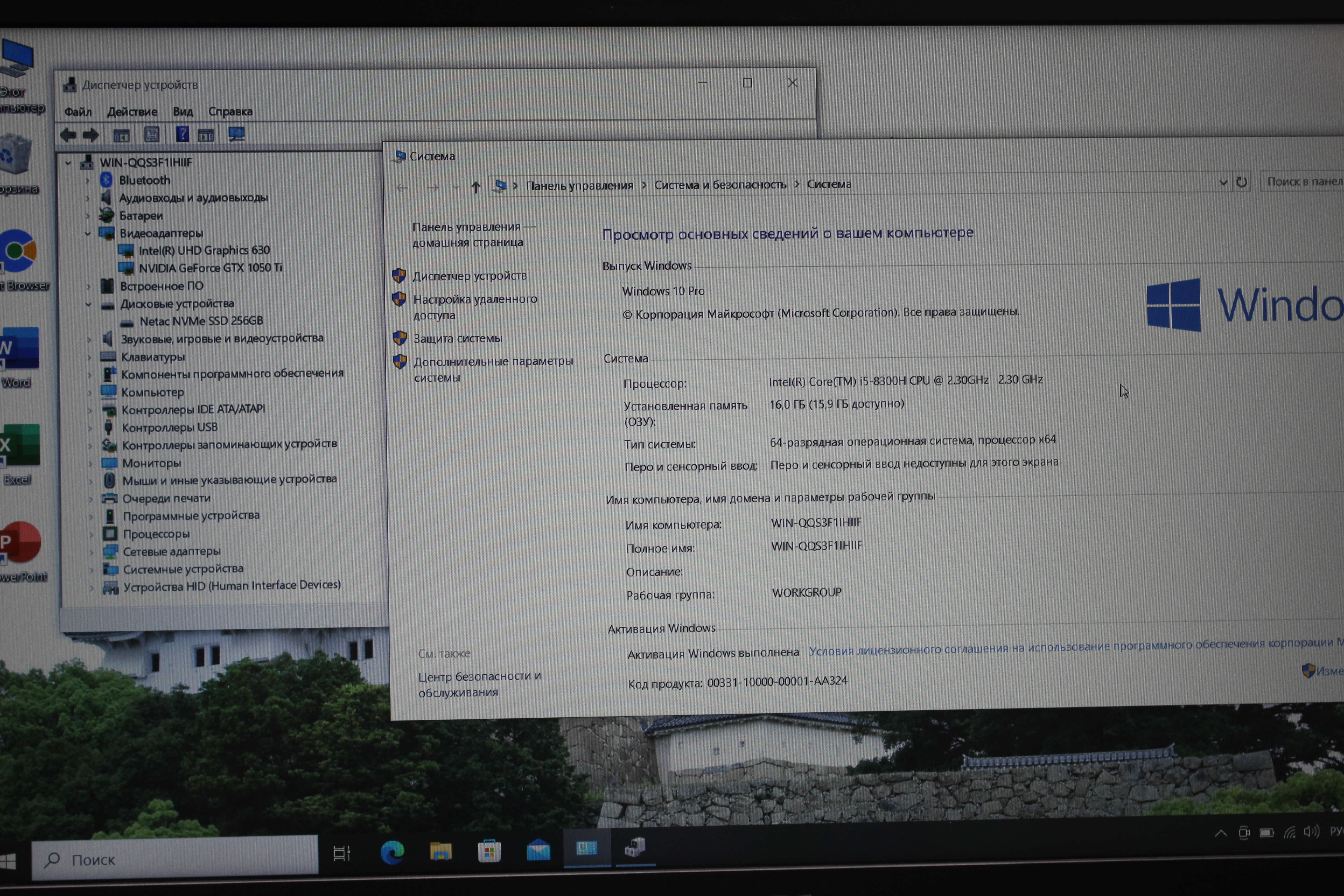Open Microsoft Edge from the taskbar
The image size is (1344, 896).
pyautogui.click(x=392, y=852)
